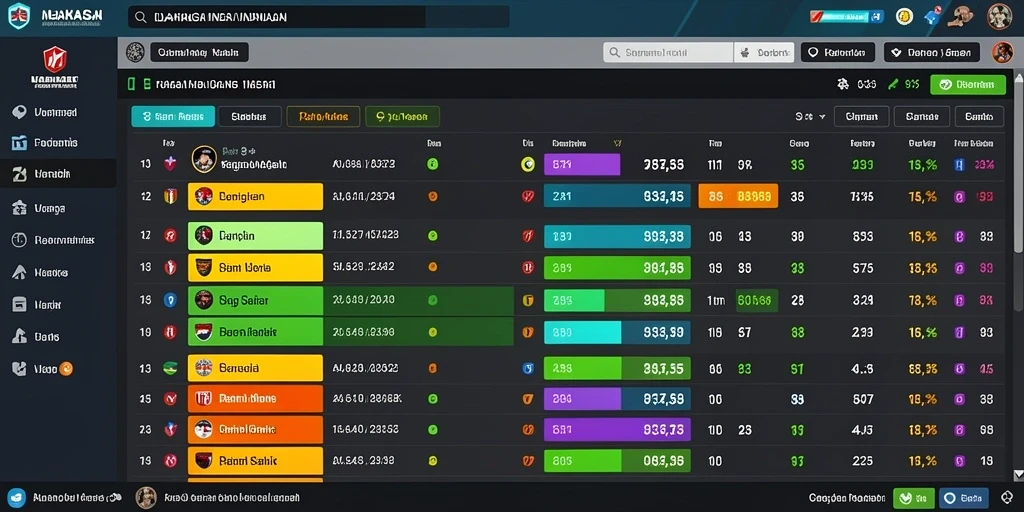Click the Gimren outlined button
1024x512 pixels.
[861, 117]
